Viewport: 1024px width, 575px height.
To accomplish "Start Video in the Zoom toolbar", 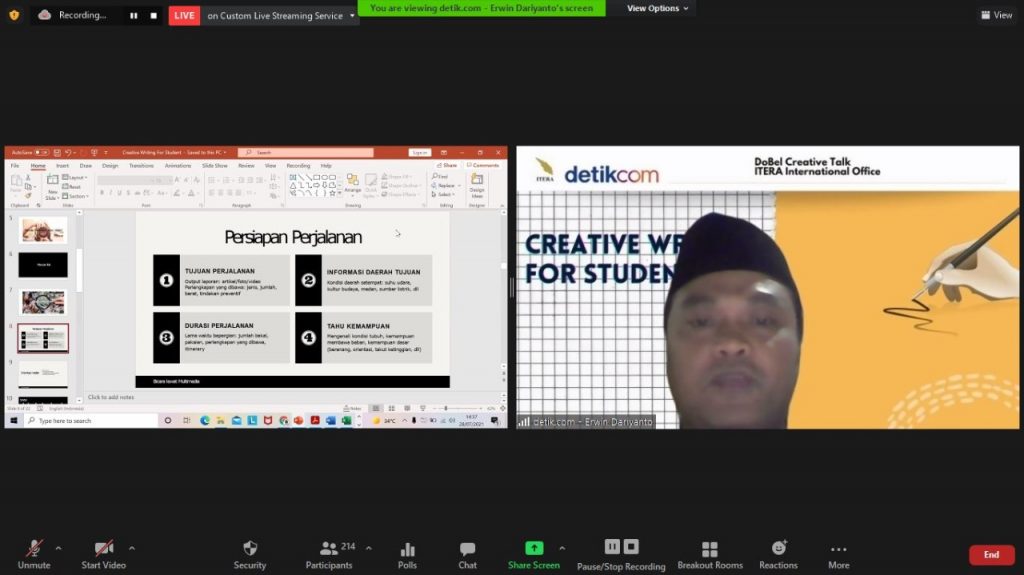I will (103, 554).
